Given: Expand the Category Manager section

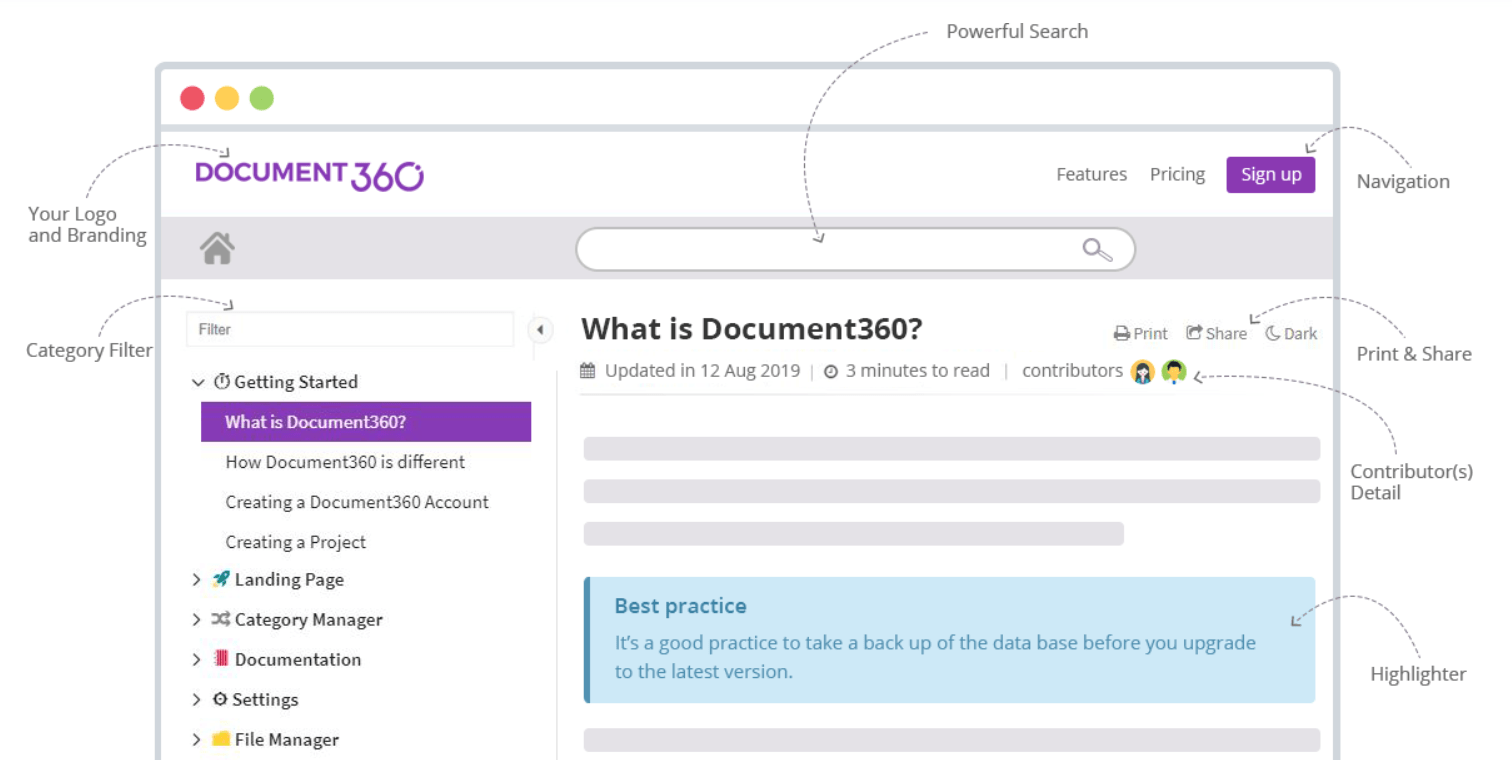Looking at the screenshot, I should 197,619.
